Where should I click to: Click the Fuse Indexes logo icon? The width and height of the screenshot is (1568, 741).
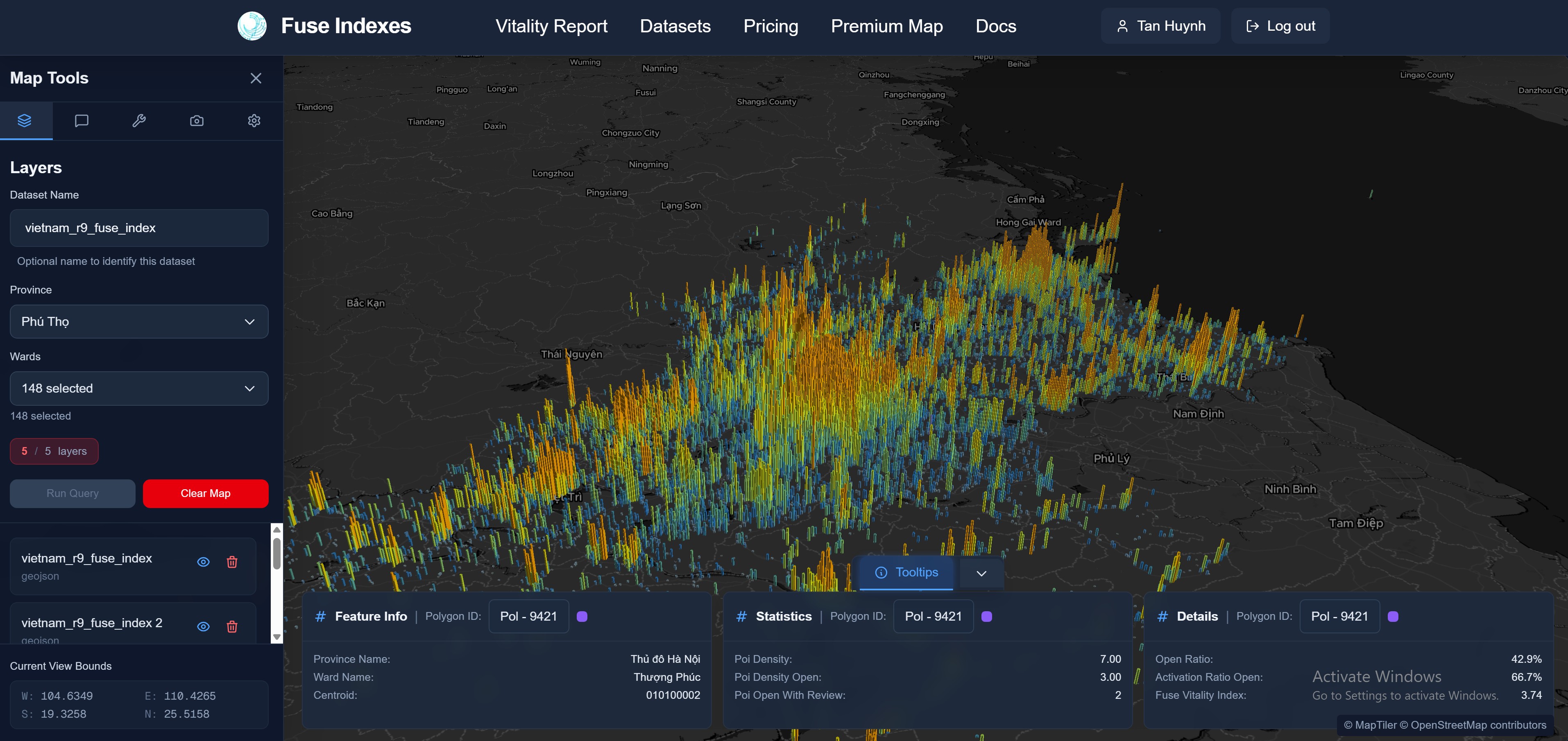[x=252, y=26]
